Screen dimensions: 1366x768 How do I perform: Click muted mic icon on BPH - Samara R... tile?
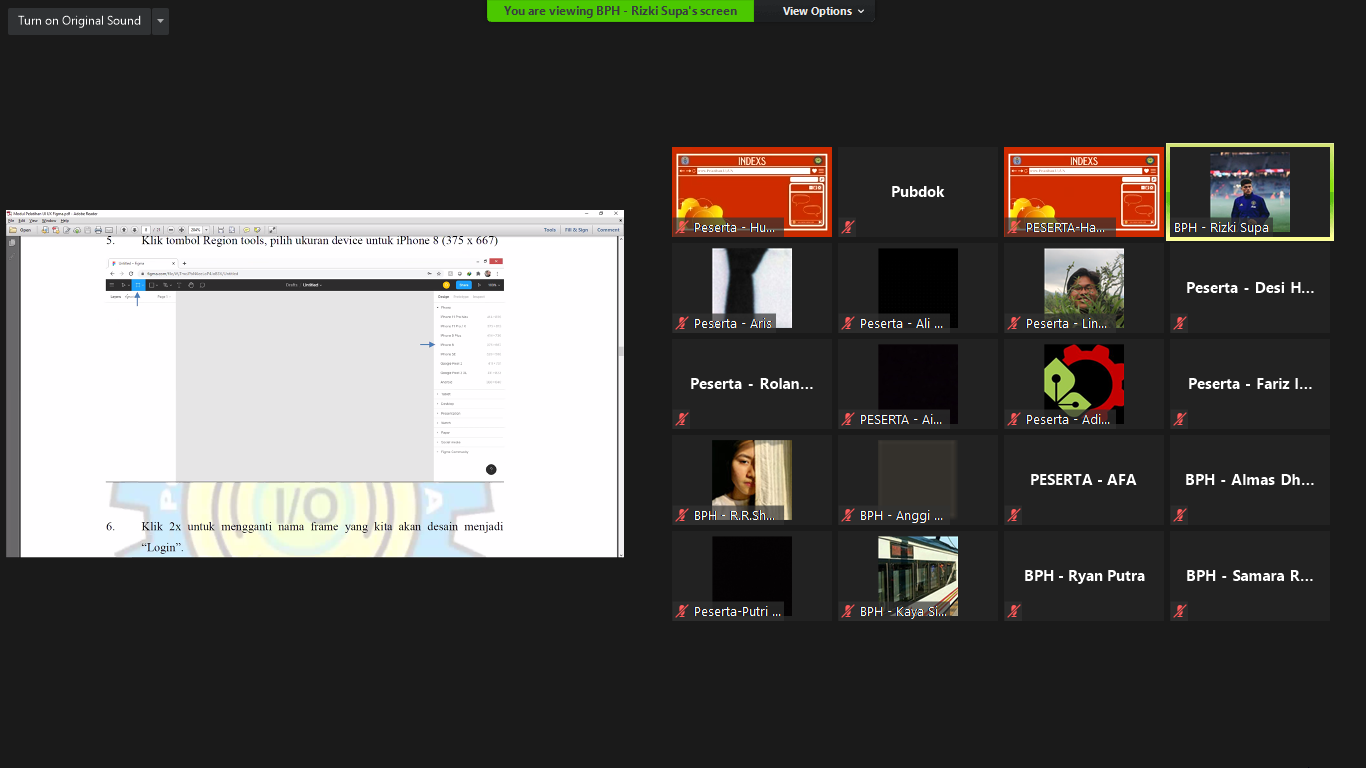pos(1180,611)
